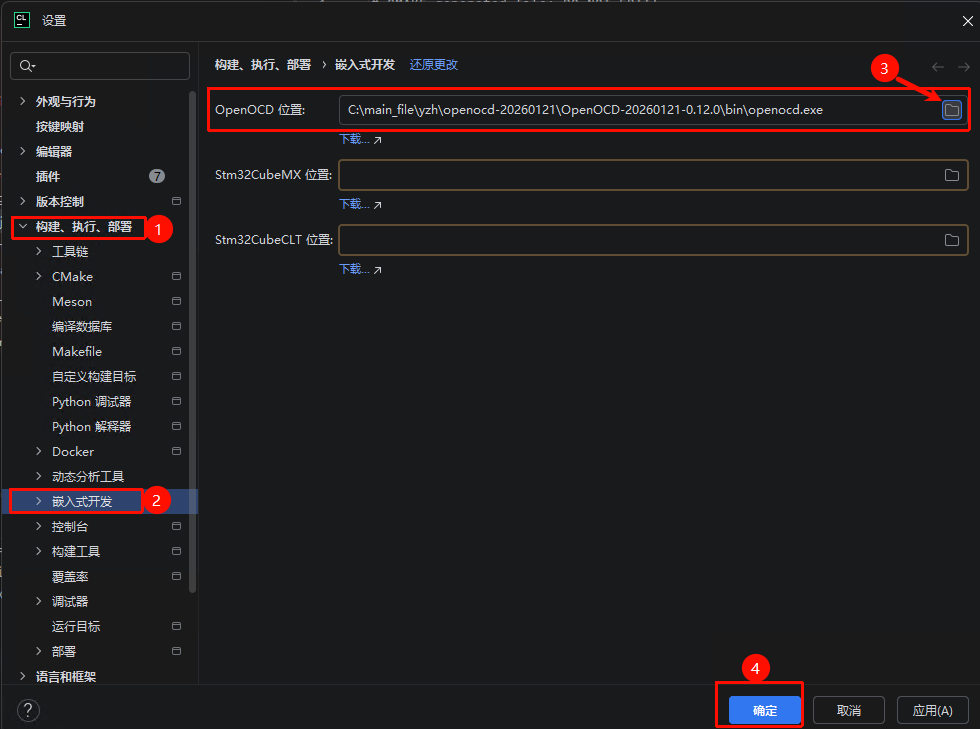Click the OpenOCD location folder browse icon
This screenshot has height=729, width=980.
click(x=951, y=110)
